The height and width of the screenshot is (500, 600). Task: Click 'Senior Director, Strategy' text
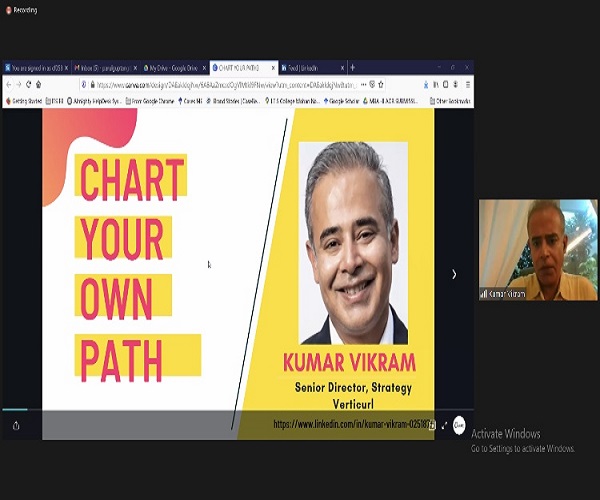(353, 388)
